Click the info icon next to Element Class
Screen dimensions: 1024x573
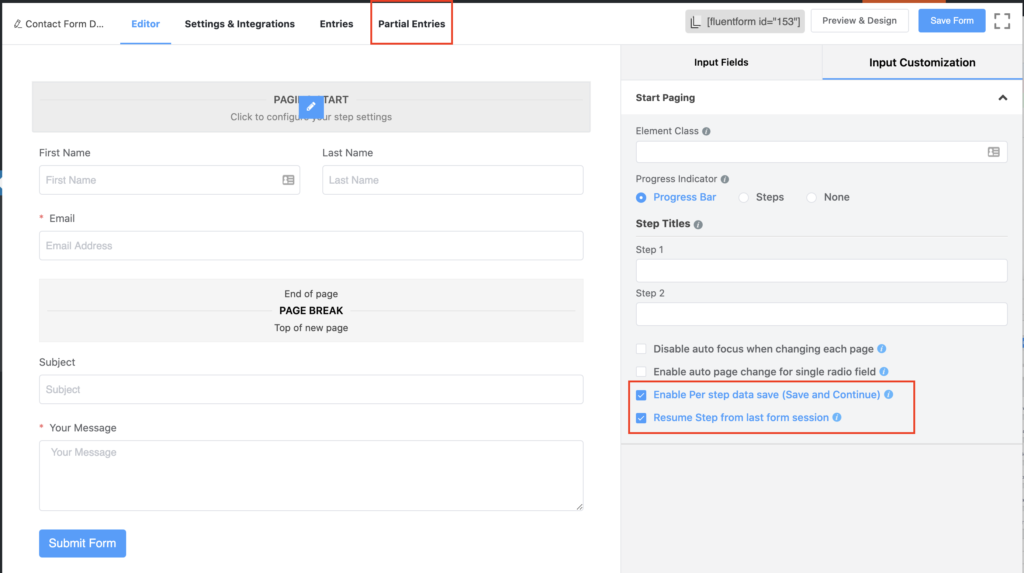(x=706, y=131)
